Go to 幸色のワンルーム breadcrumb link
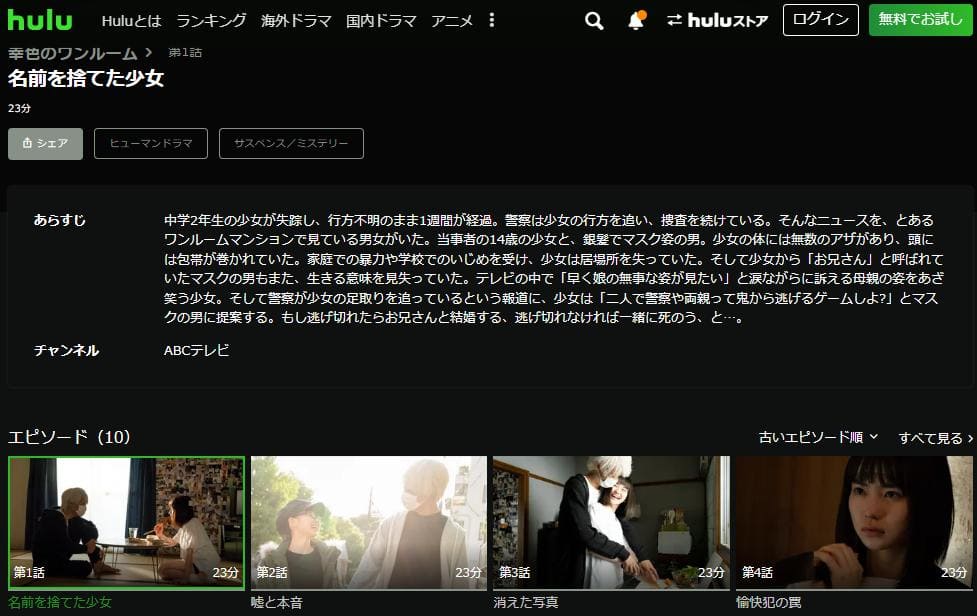 pos(72,53)
